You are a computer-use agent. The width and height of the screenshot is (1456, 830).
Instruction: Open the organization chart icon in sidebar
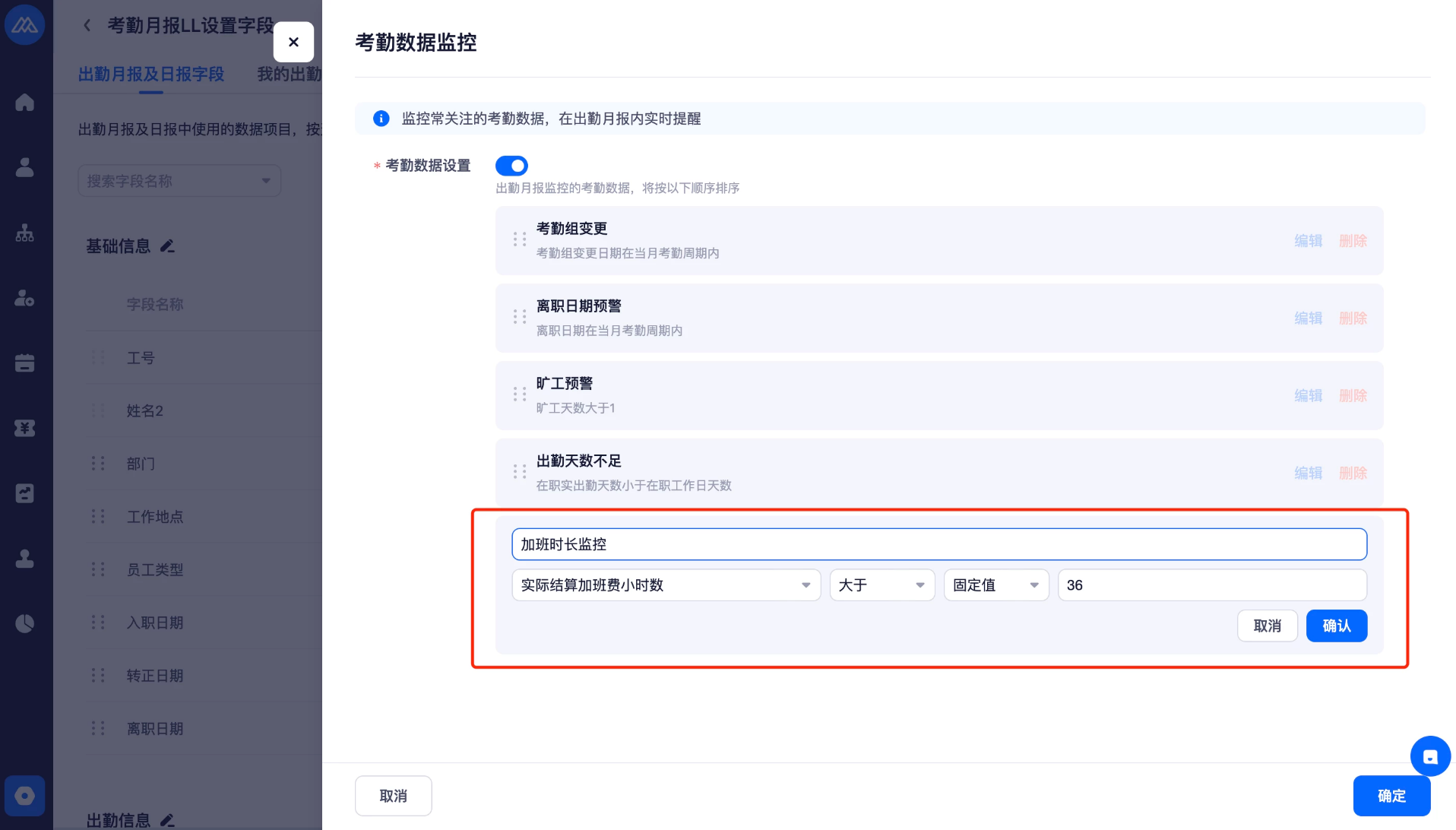click(25, 233)
